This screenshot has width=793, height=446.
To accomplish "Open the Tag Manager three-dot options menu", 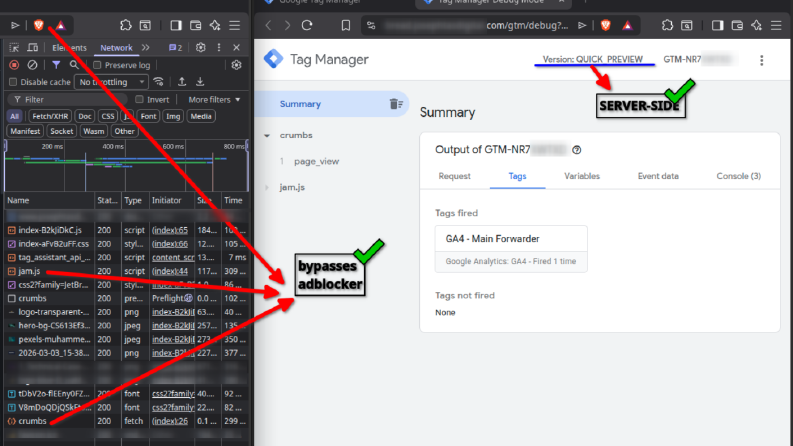I will (x=762, y=60).
